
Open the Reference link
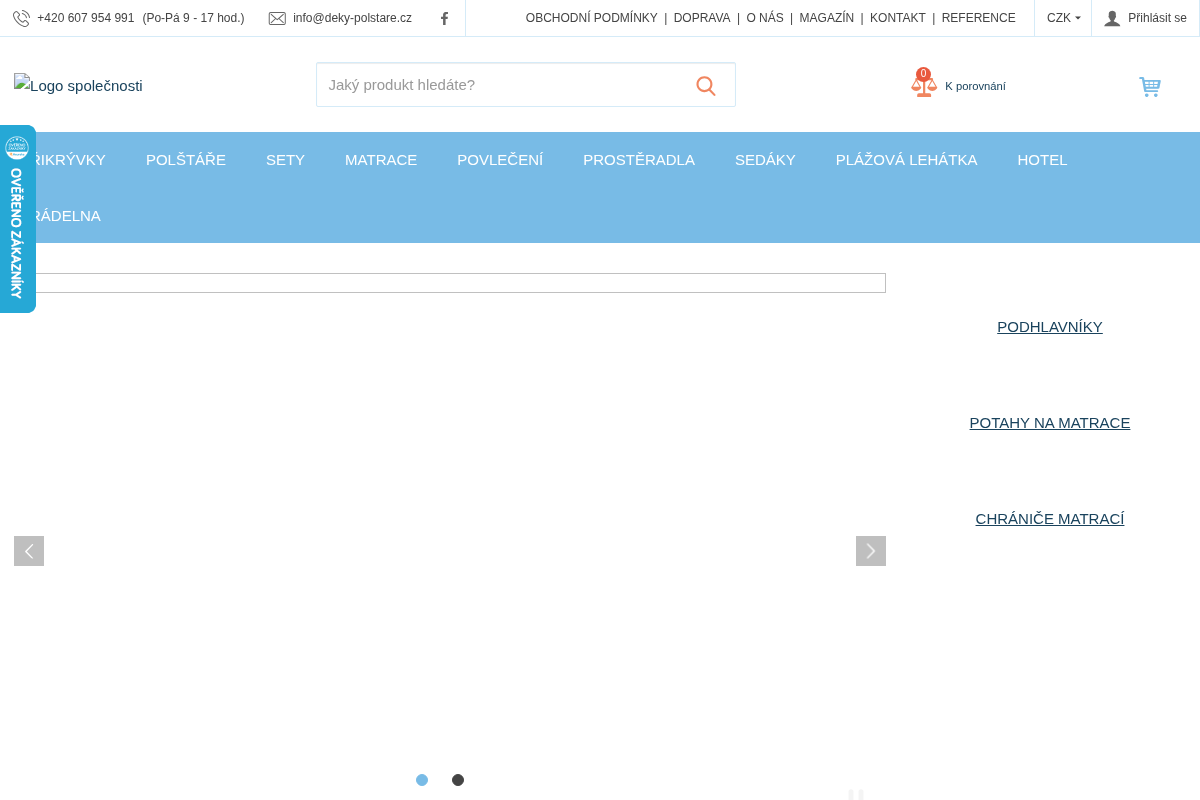pyautogui.click(x=979, y=18)
